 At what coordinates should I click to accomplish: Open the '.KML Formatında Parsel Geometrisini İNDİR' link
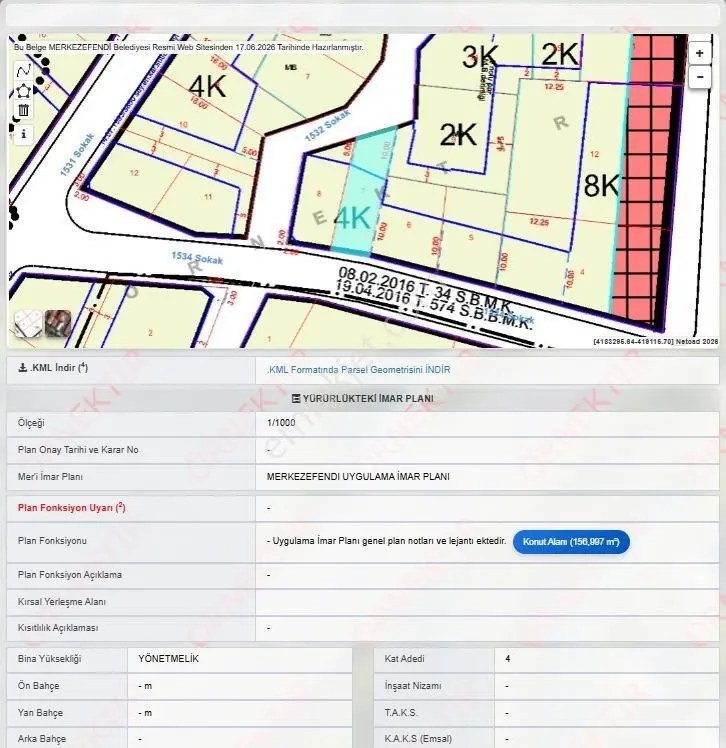[358, 370]
